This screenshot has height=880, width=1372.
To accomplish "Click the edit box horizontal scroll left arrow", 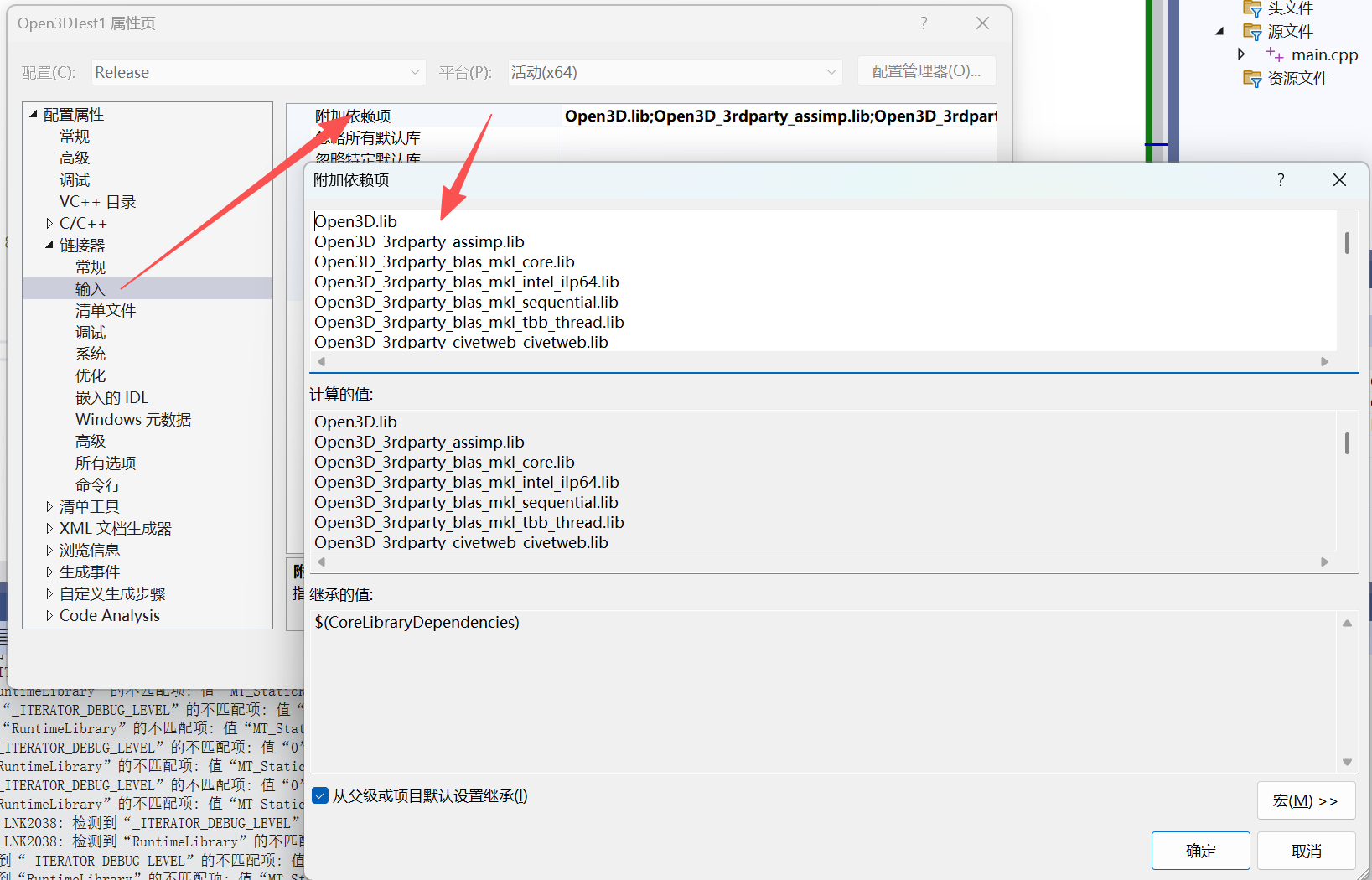I will pos(321,362).
